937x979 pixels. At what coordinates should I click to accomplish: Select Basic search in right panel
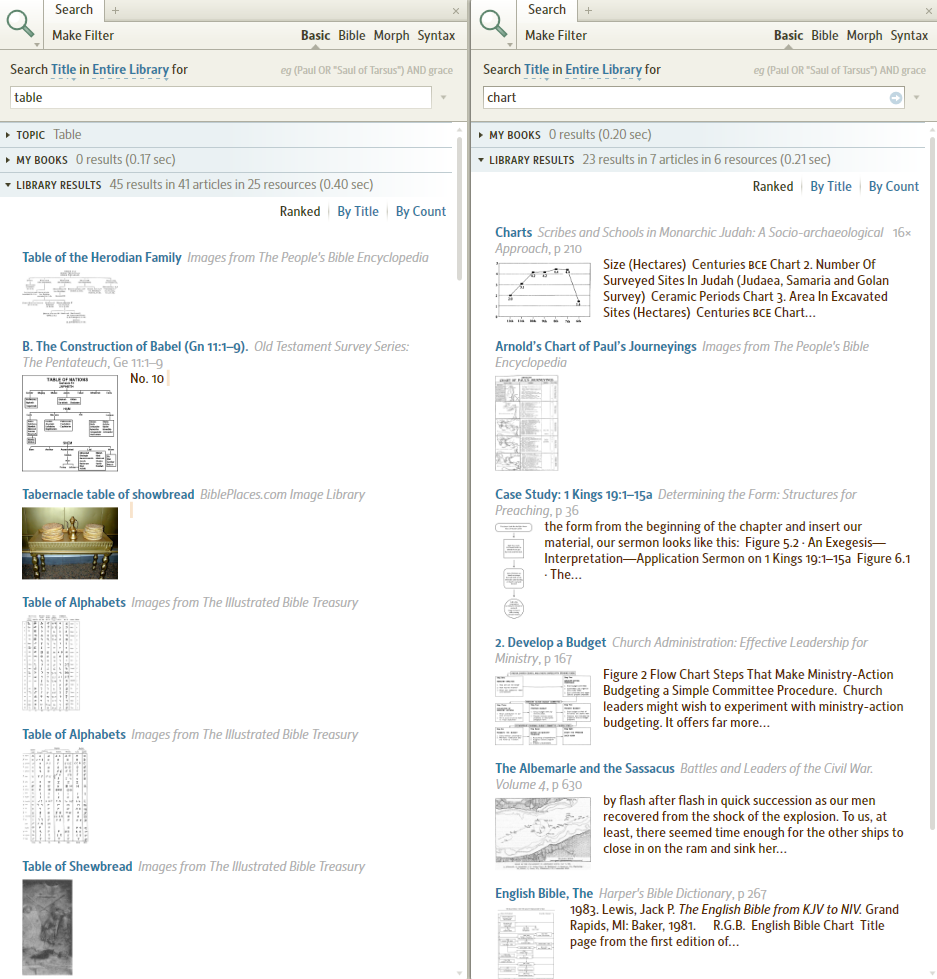(788, 36)
